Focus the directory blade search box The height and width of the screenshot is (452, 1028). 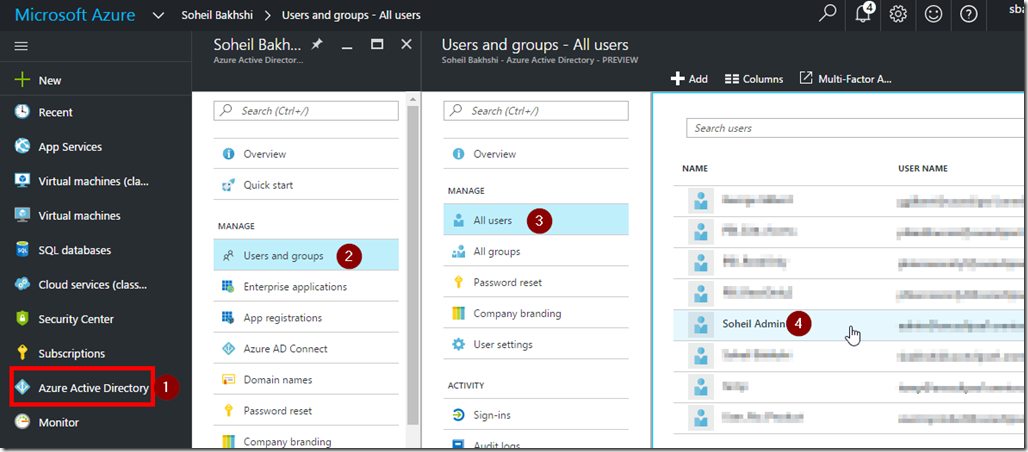point(306,111)
